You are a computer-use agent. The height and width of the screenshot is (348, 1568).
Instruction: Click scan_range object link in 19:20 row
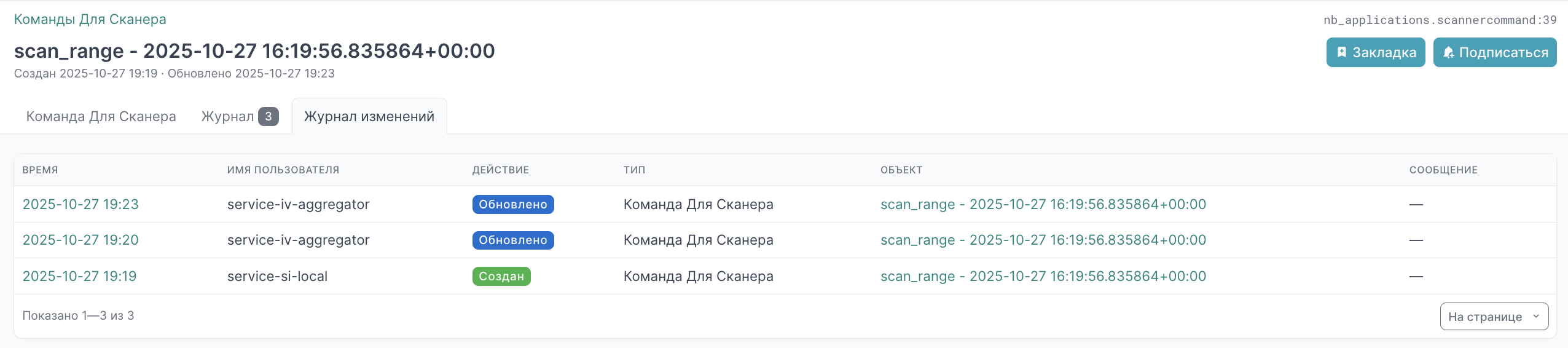1043,240
